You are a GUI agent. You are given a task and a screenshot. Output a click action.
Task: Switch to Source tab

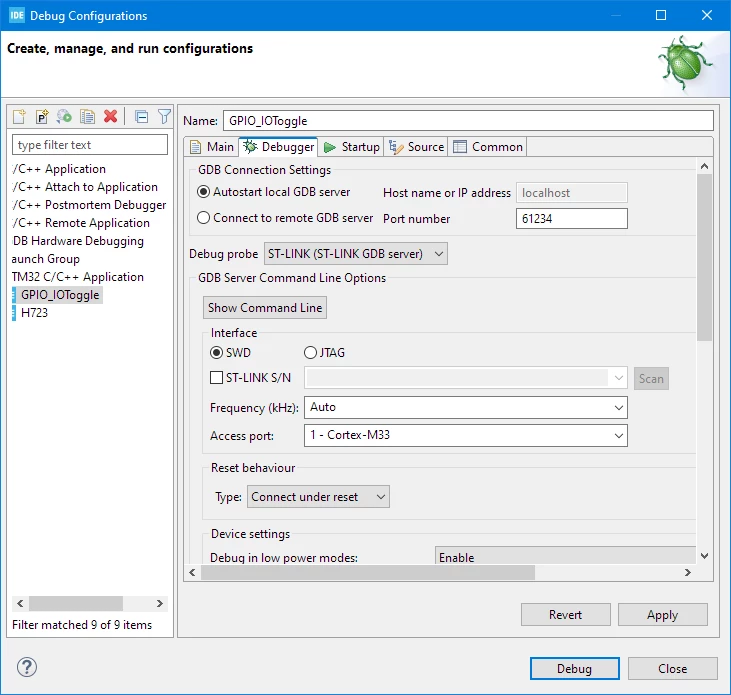[x=416, y=147]
